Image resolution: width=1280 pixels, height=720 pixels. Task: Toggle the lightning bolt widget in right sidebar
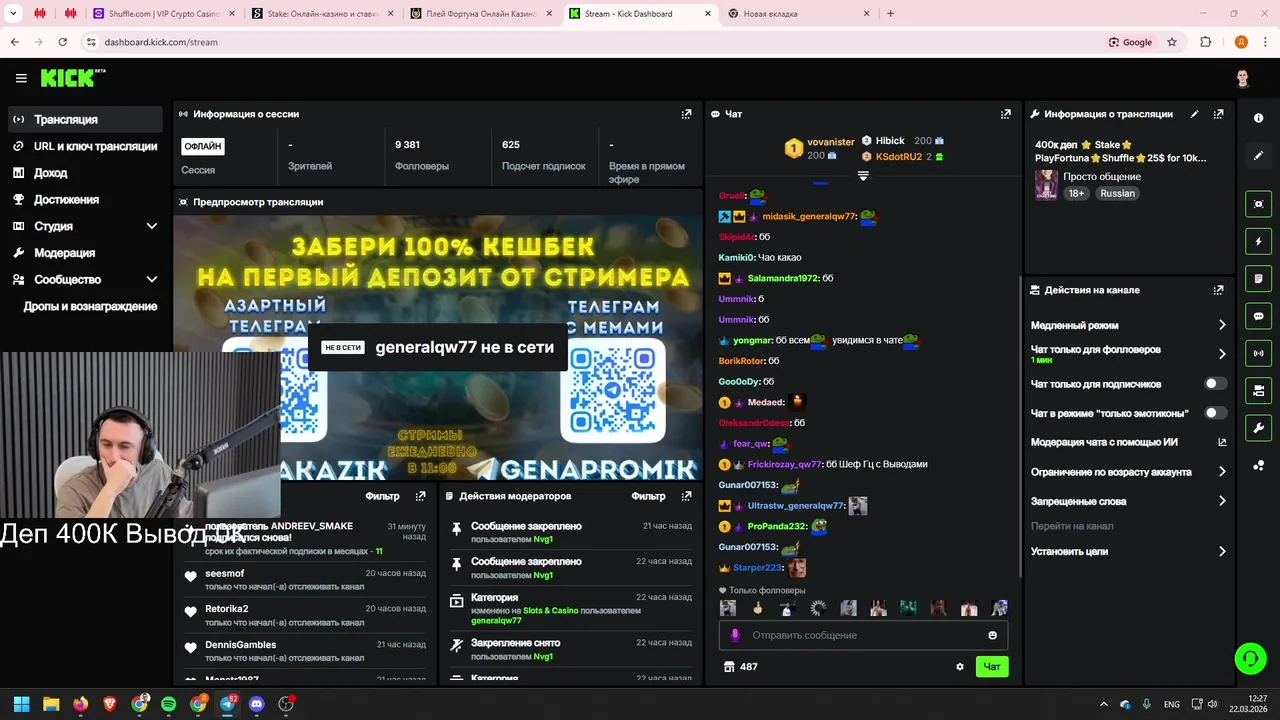point(1259,241)
